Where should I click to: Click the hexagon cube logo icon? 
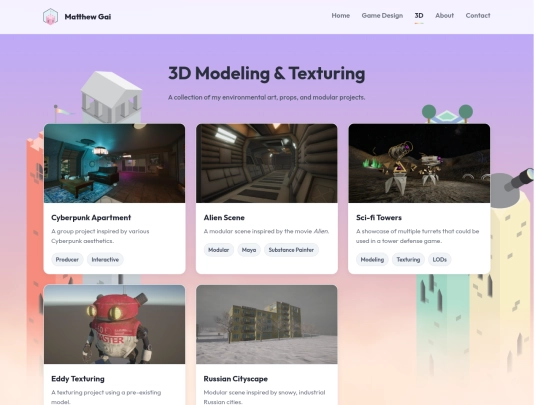coord(50,17)
